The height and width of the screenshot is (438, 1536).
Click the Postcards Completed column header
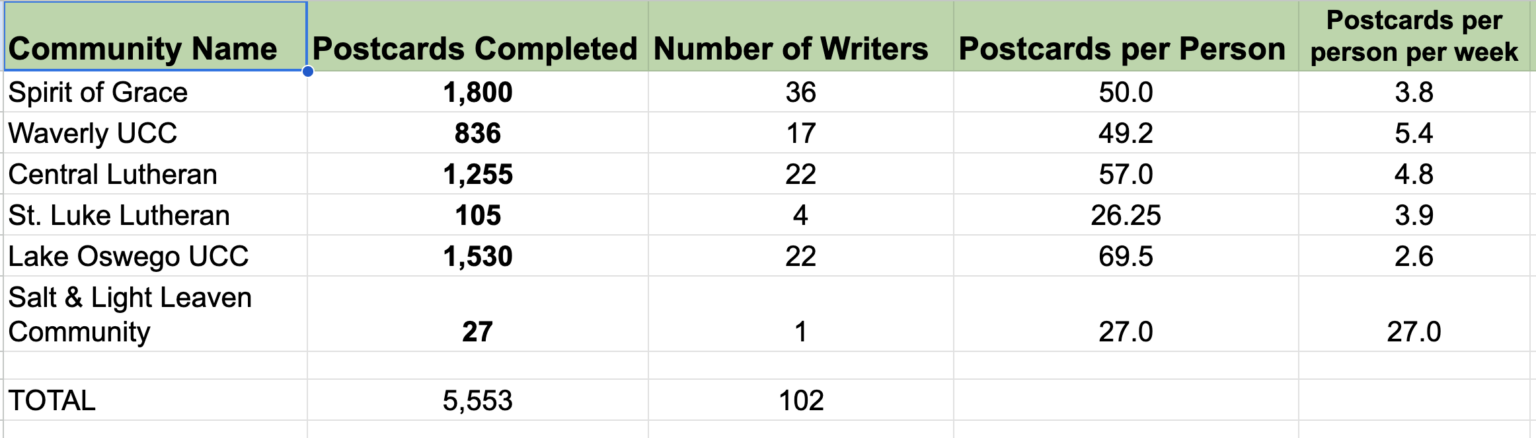[x=477, y=36]
